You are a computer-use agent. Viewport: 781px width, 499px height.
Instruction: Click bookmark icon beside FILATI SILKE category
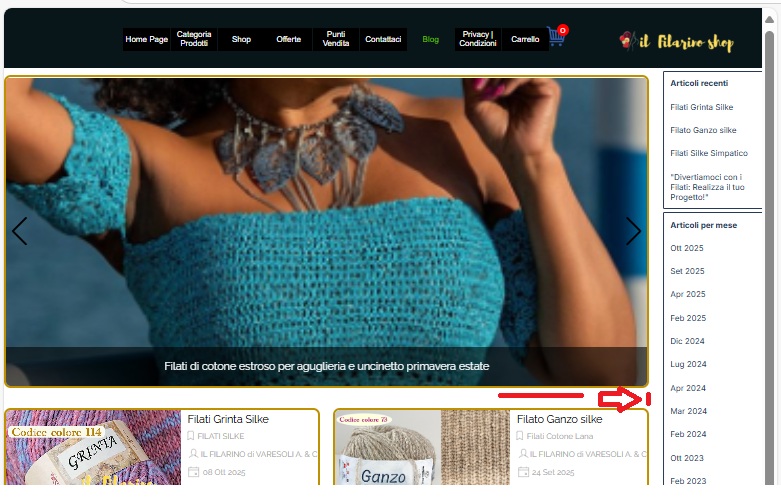coord(191,436)
